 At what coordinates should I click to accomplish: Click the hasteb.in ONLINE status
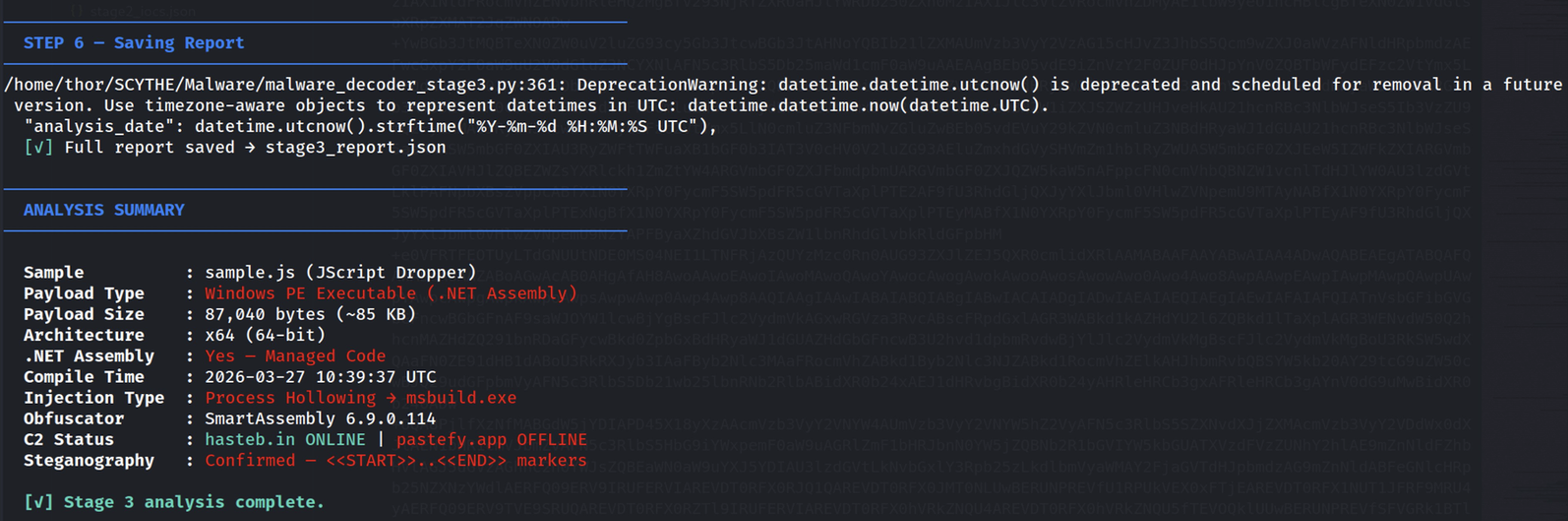pyautogui.click(x=285, y=439)
